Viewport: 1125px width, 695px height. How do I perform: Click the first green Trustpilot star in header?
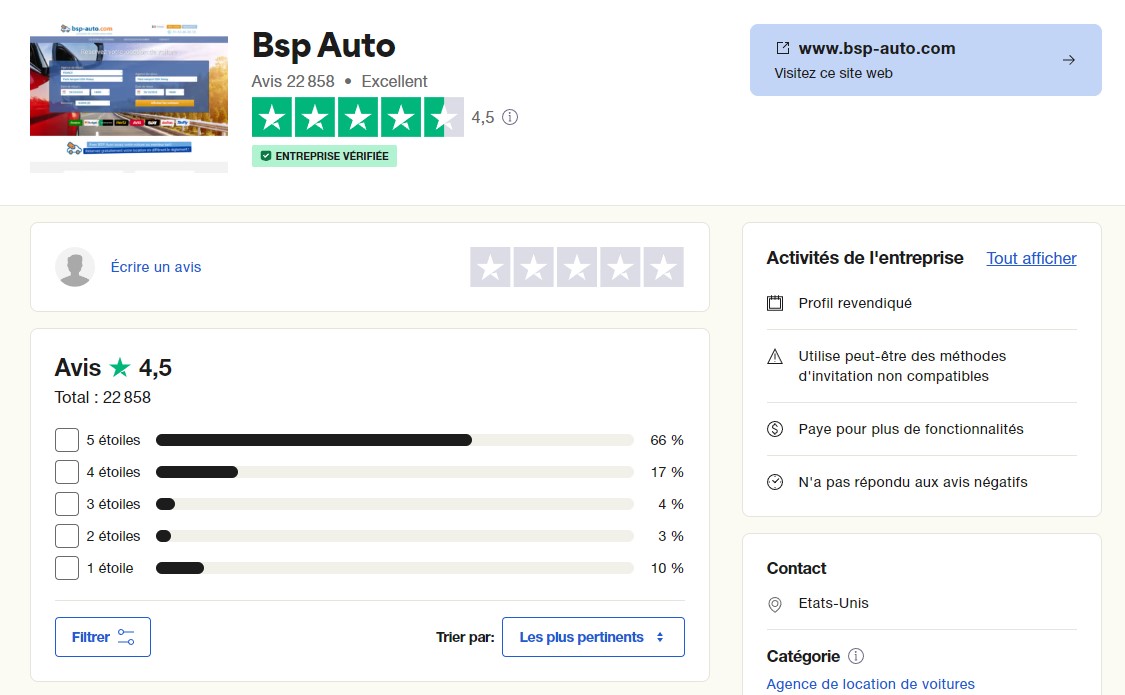272,117
